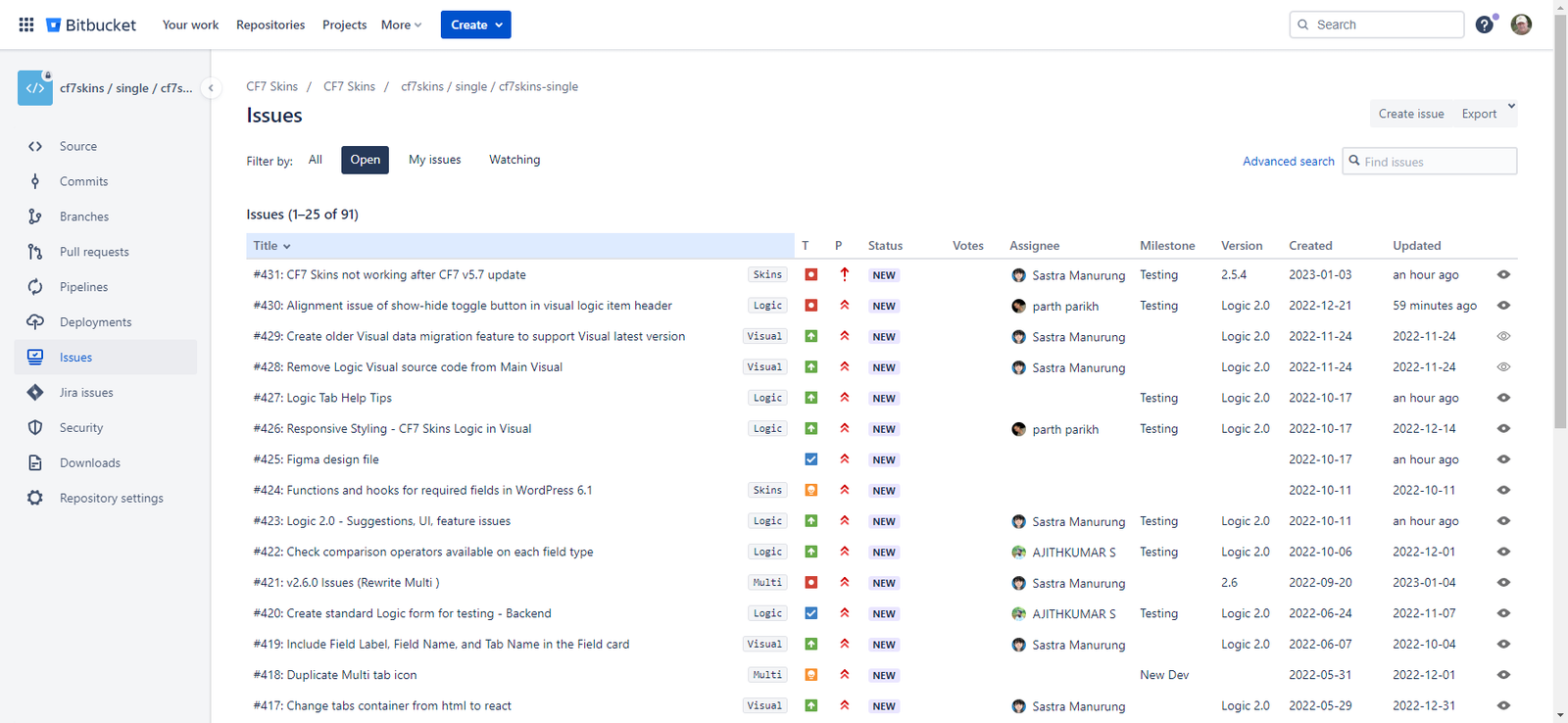Select the My issues filter

[x=434, y=160]
